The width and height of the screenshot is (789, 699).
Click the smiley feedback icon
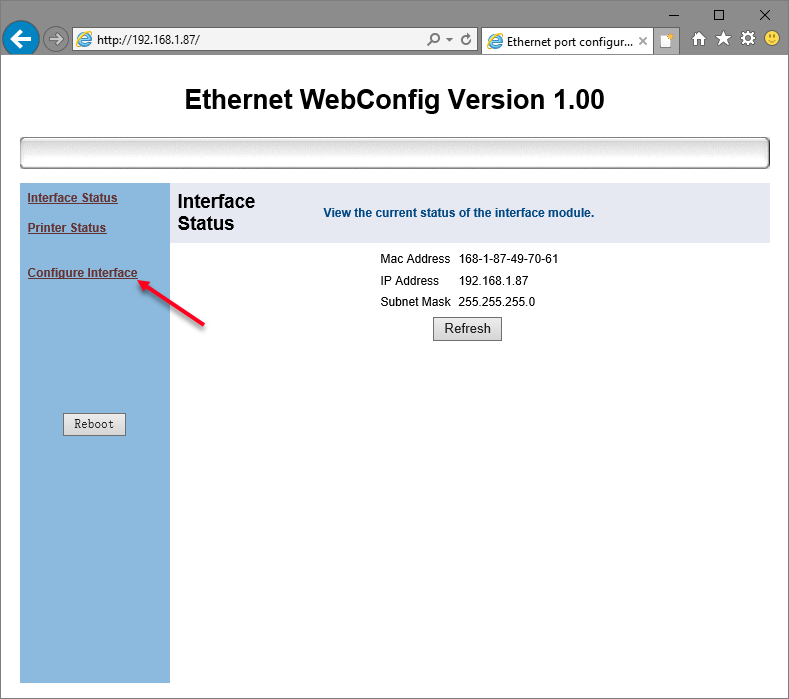tap(772, 38)
